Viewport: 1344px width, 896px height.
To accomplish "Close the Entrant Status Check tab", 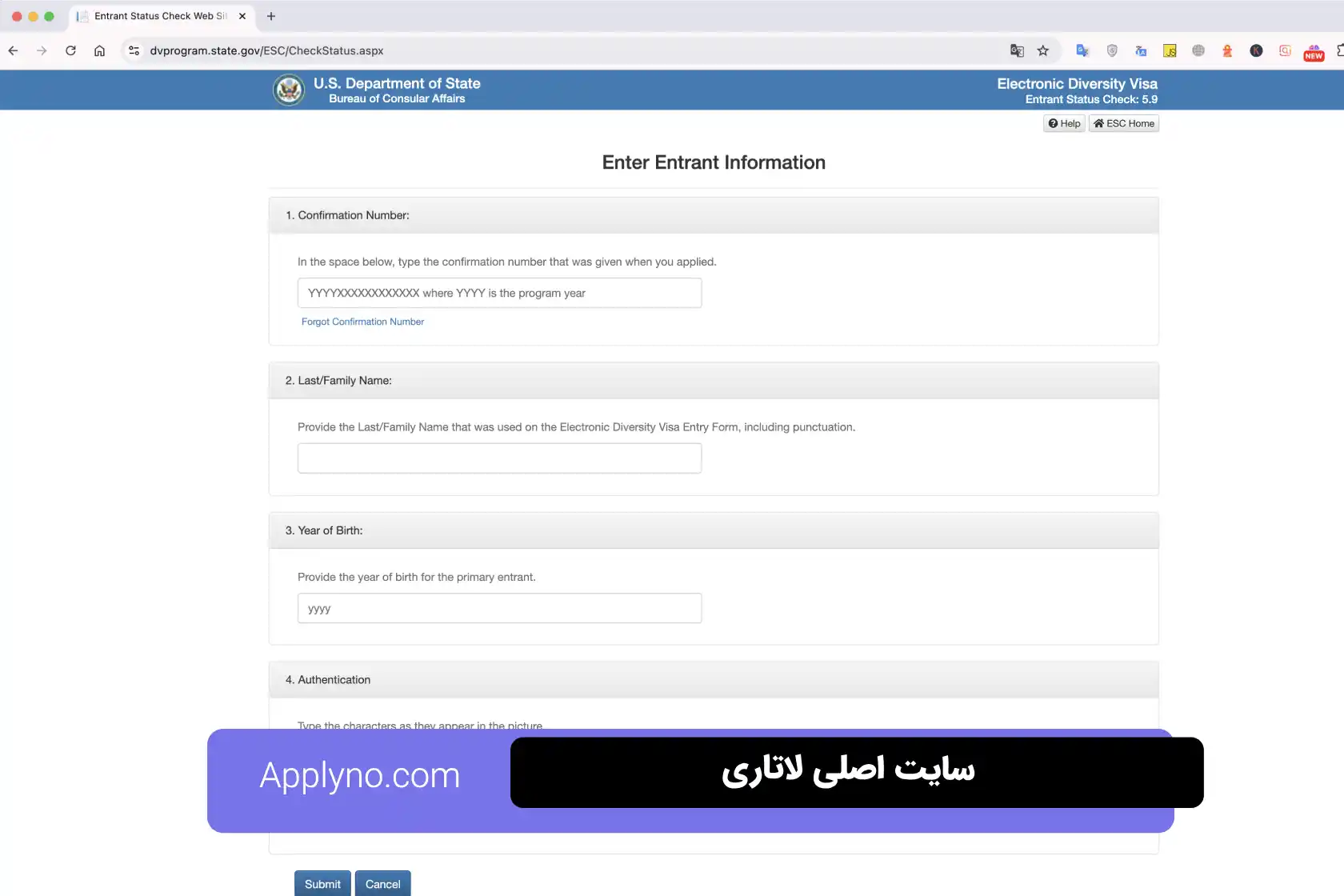I will tap(242, 16).
